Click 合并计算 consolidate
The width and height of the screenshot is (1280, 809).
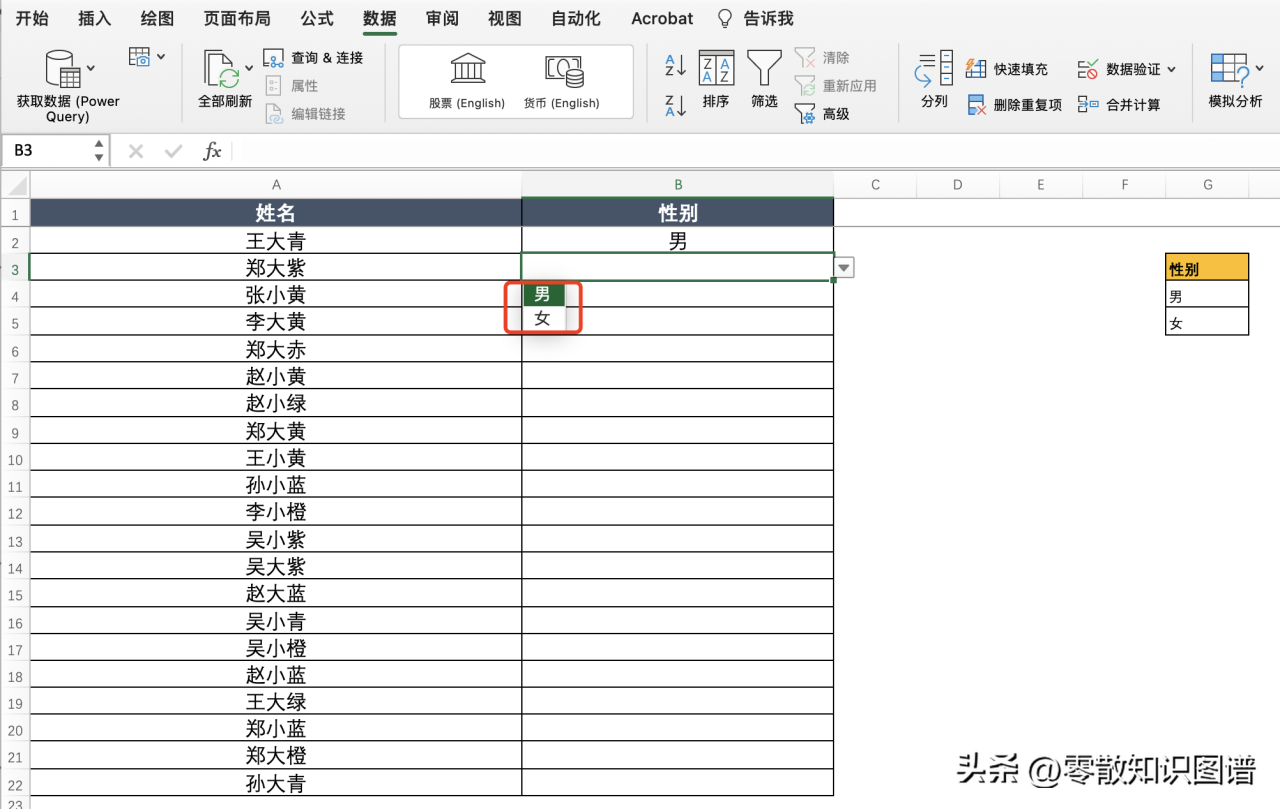tap(1119, 105)
